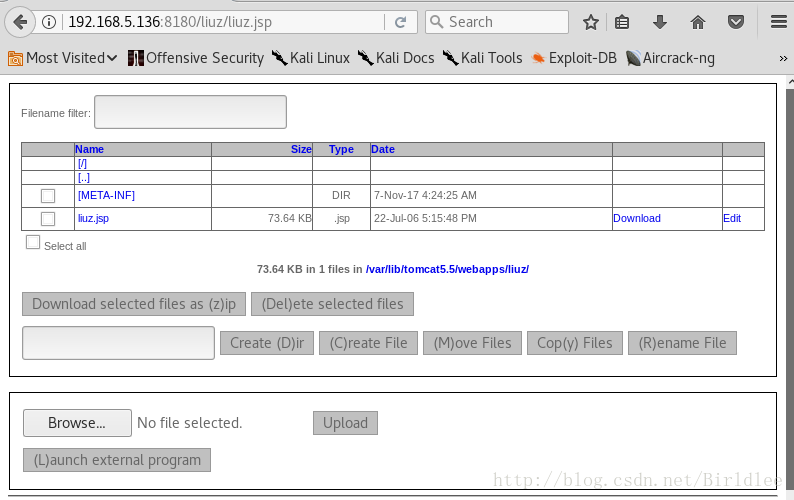
Task: Open Exploit-DB bookmark
Action: [574, 58]
